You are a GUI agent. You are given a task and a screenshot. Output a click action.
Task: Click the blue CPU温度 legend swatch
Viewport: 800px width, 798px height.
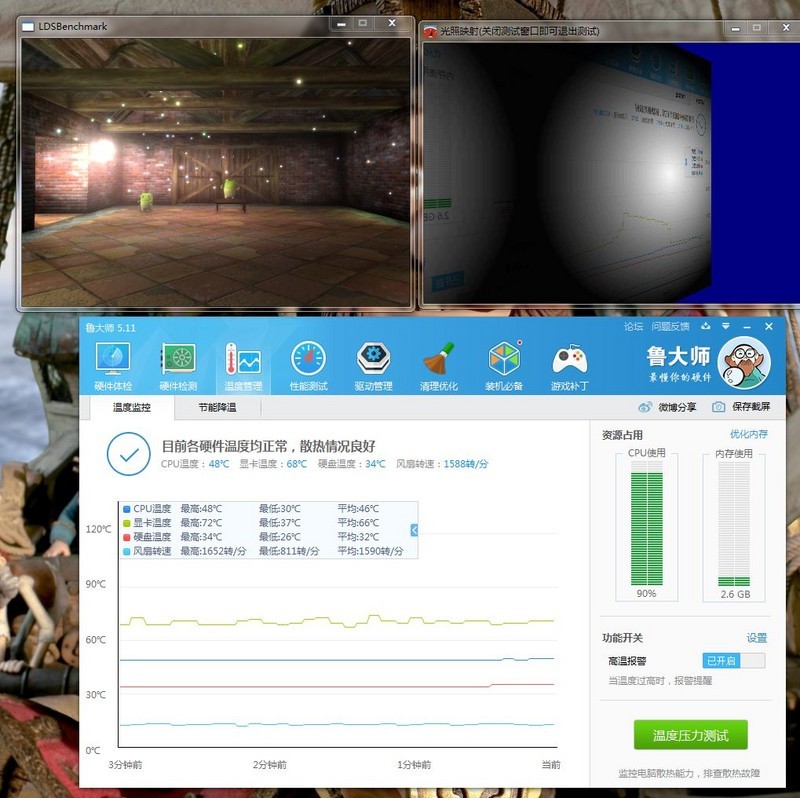point(127,509)
